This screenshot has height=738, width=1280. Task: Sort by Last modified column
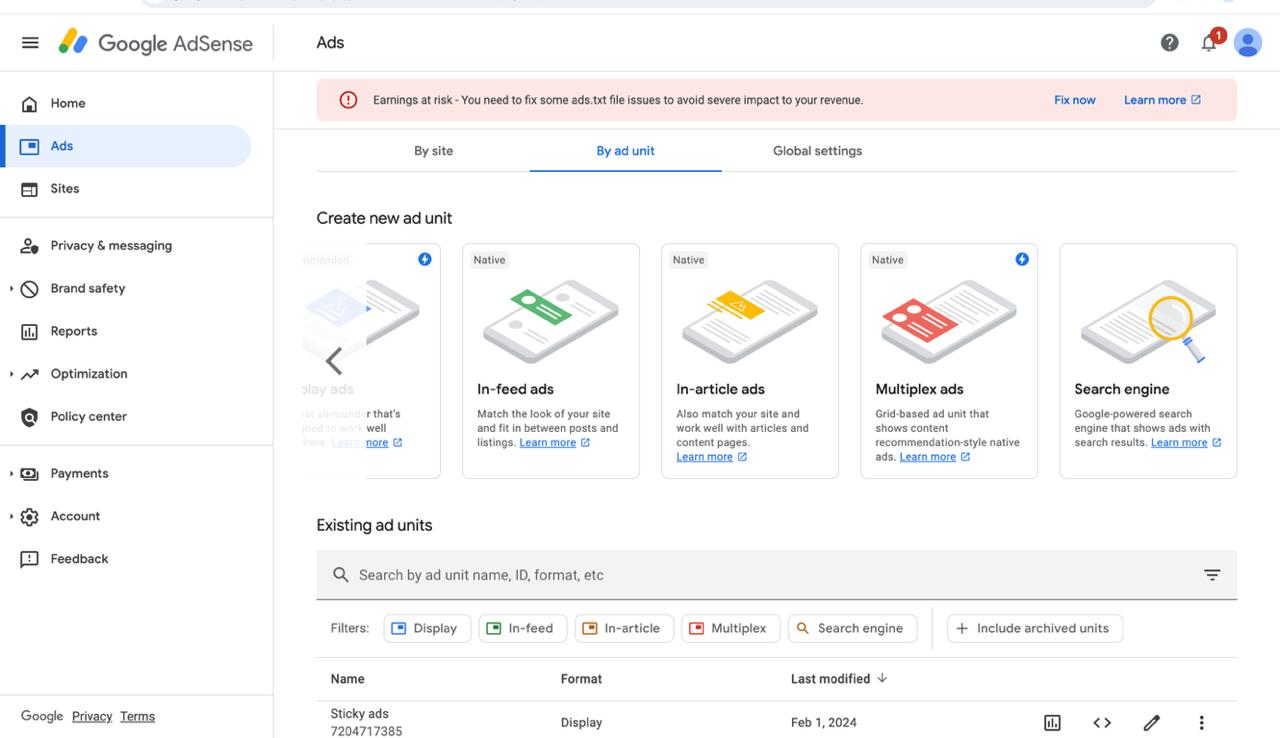click(839, 679)
